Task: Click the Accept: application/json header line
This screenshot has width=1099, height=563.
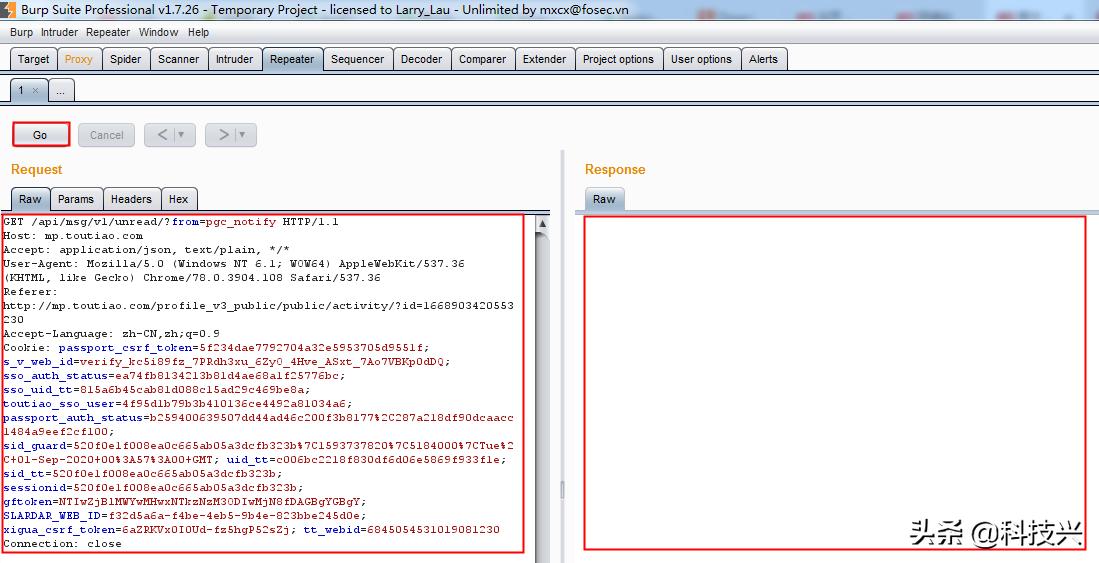Action: 146,250
